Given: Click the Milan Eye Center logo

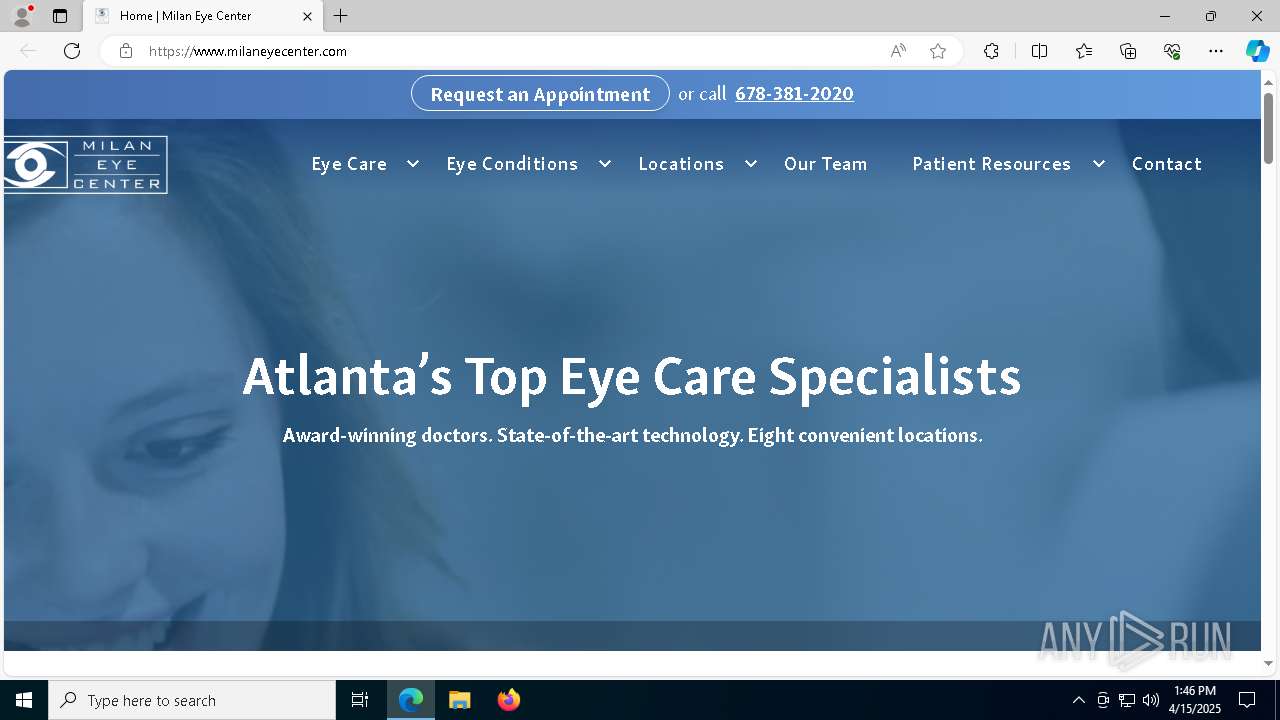Looking at the screenshot, I should click(85, 165).
